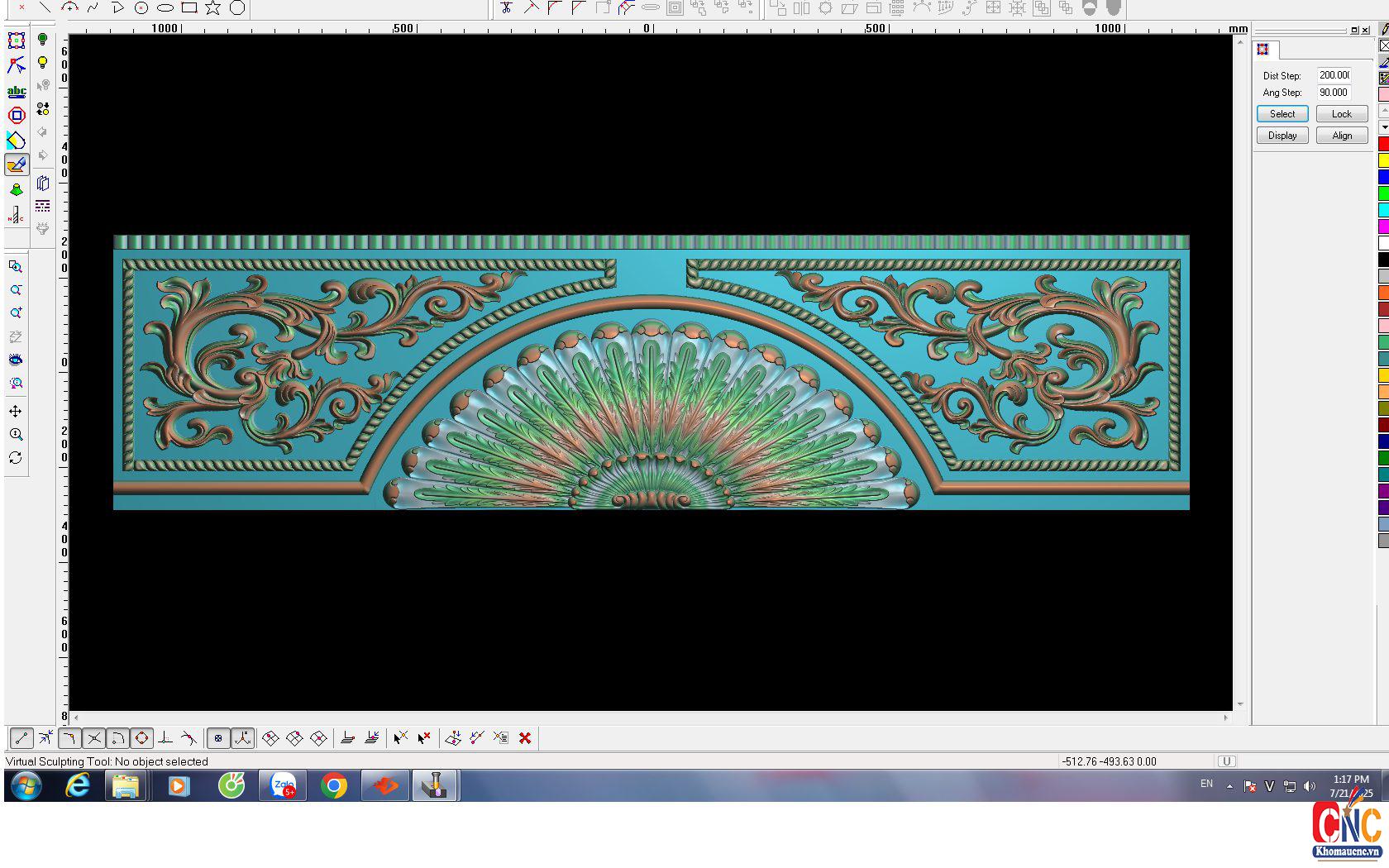The height and width of the screenshot is (868, 1389).
Task: Click the rotate view icon
Action: [16, 458]
